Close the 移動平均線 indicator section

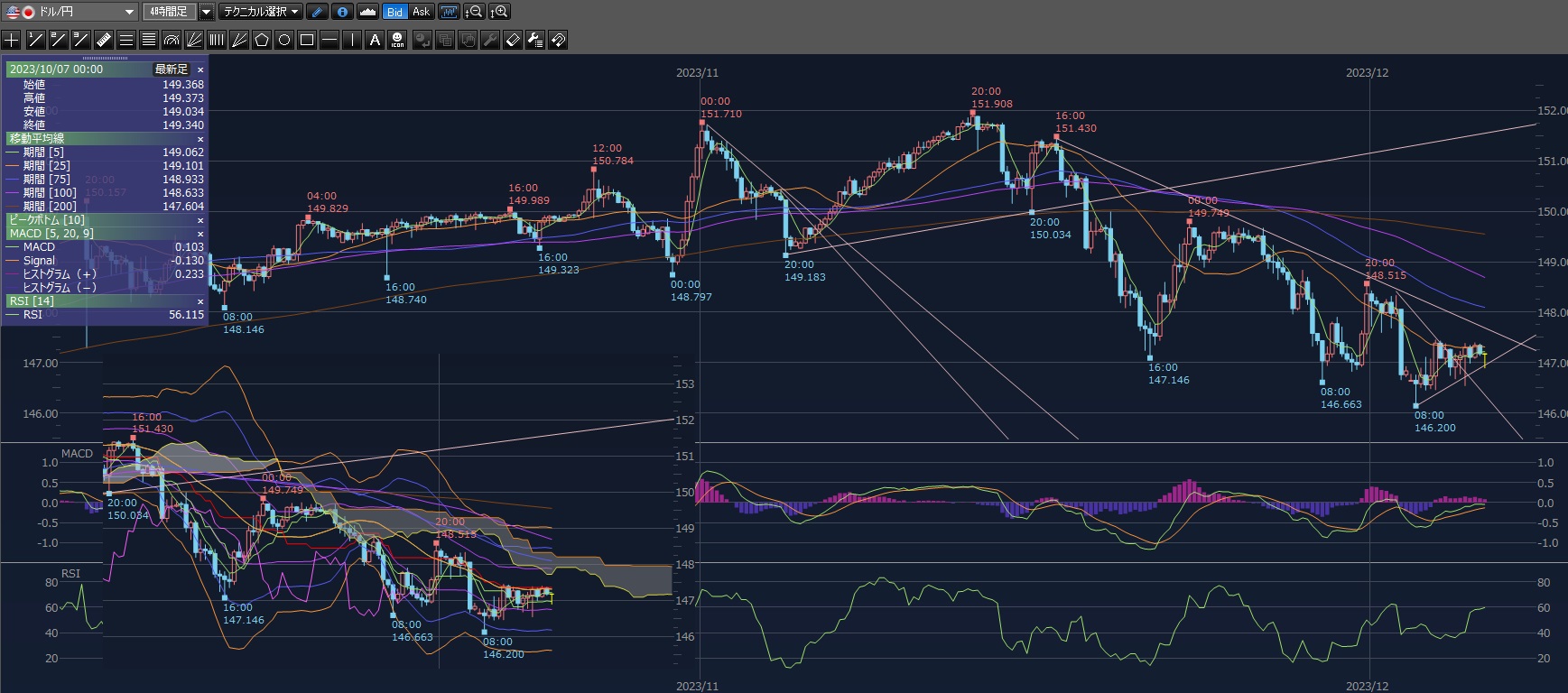point(200,139)
